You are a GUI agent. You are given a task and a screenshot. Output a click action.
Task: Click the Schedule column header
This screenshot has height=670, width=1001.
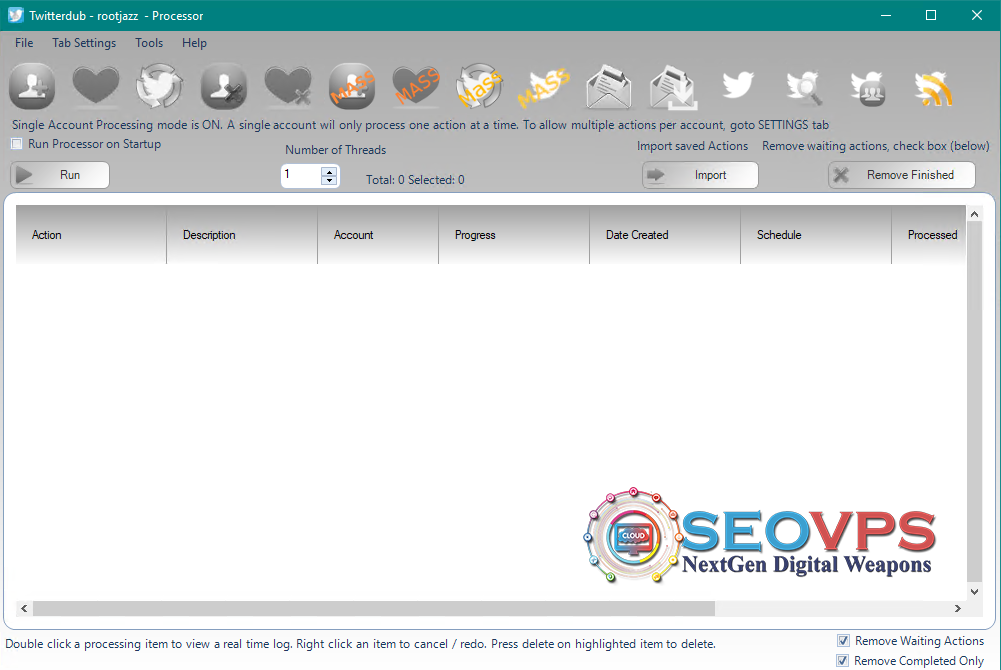pyautogui.click(x=816, y=235)
